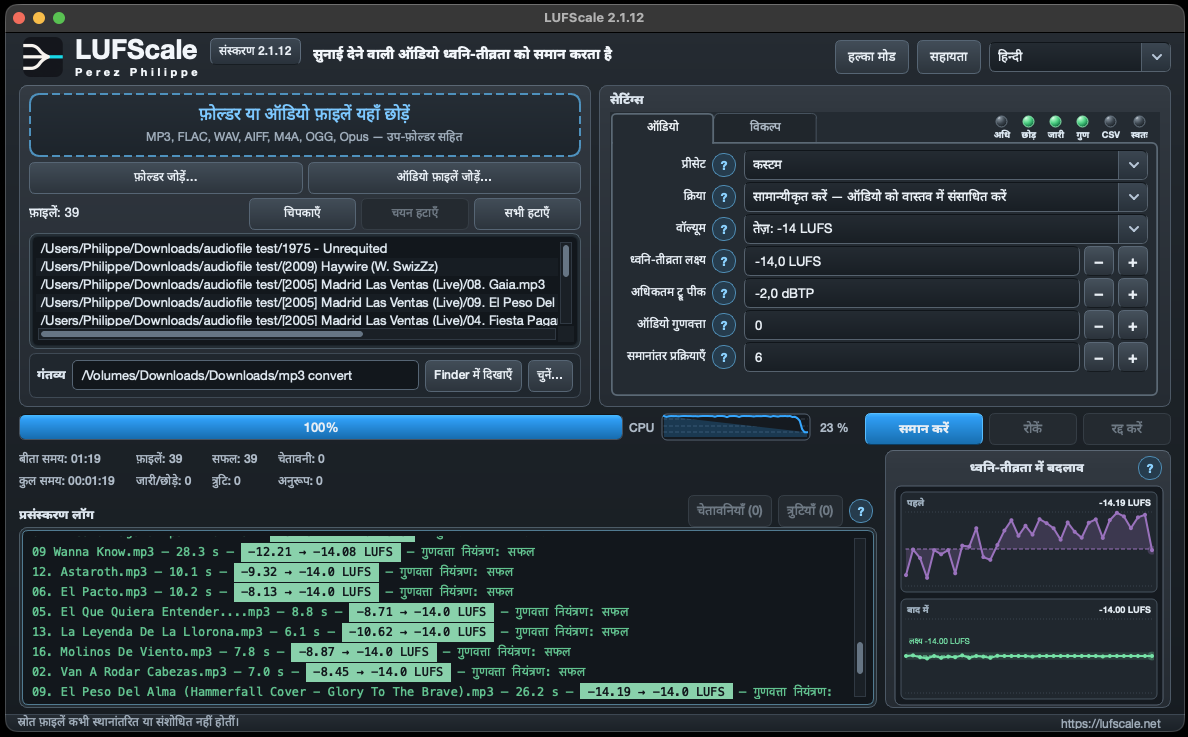Viewport: 1188px width, 737px height.
Task: Open the सहायता button
Action: click(x=949, y=57)
